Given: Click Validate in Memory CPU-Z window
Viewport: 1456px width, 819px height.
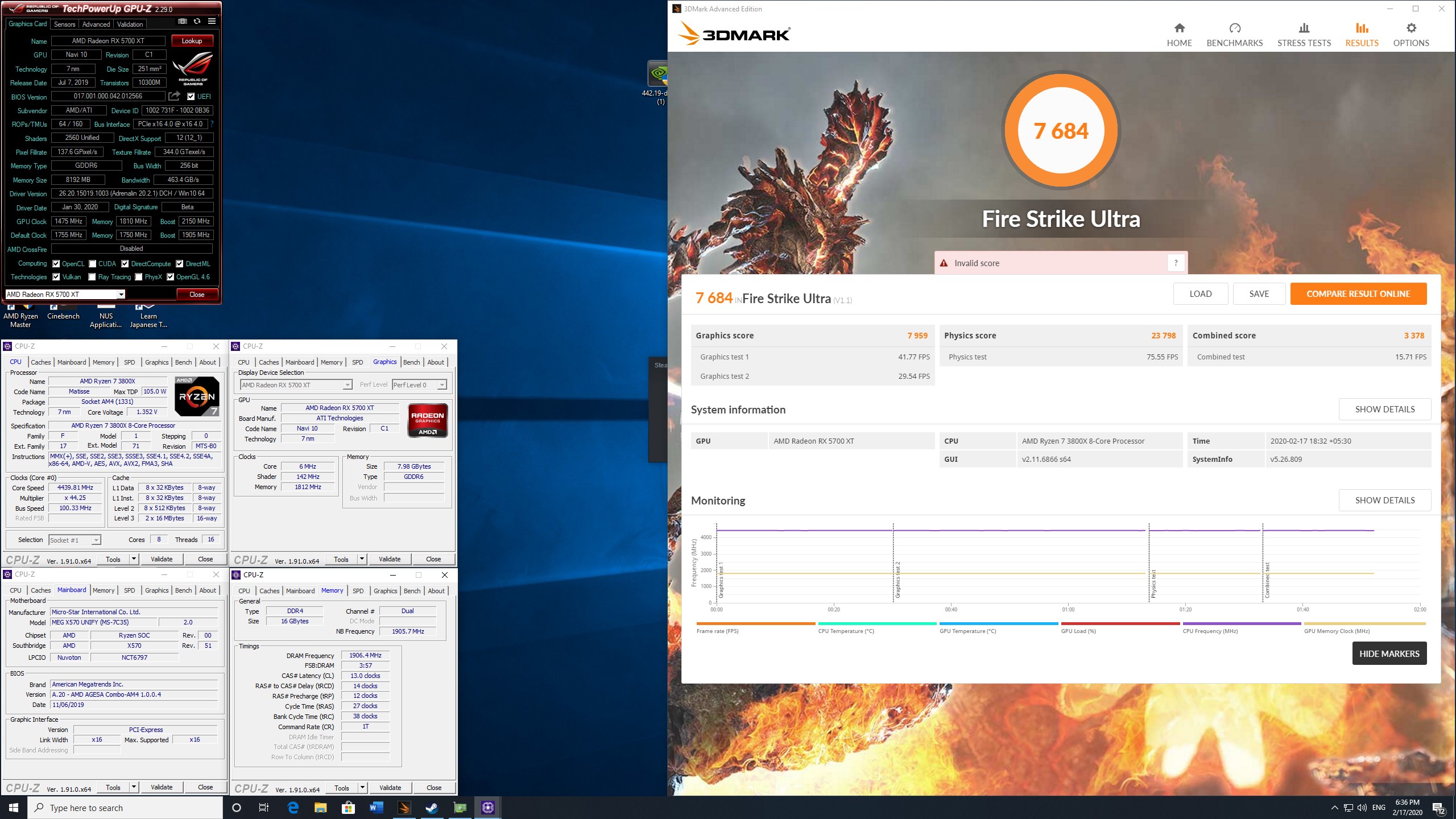Looking at the screenshot, I should (390, 788).
